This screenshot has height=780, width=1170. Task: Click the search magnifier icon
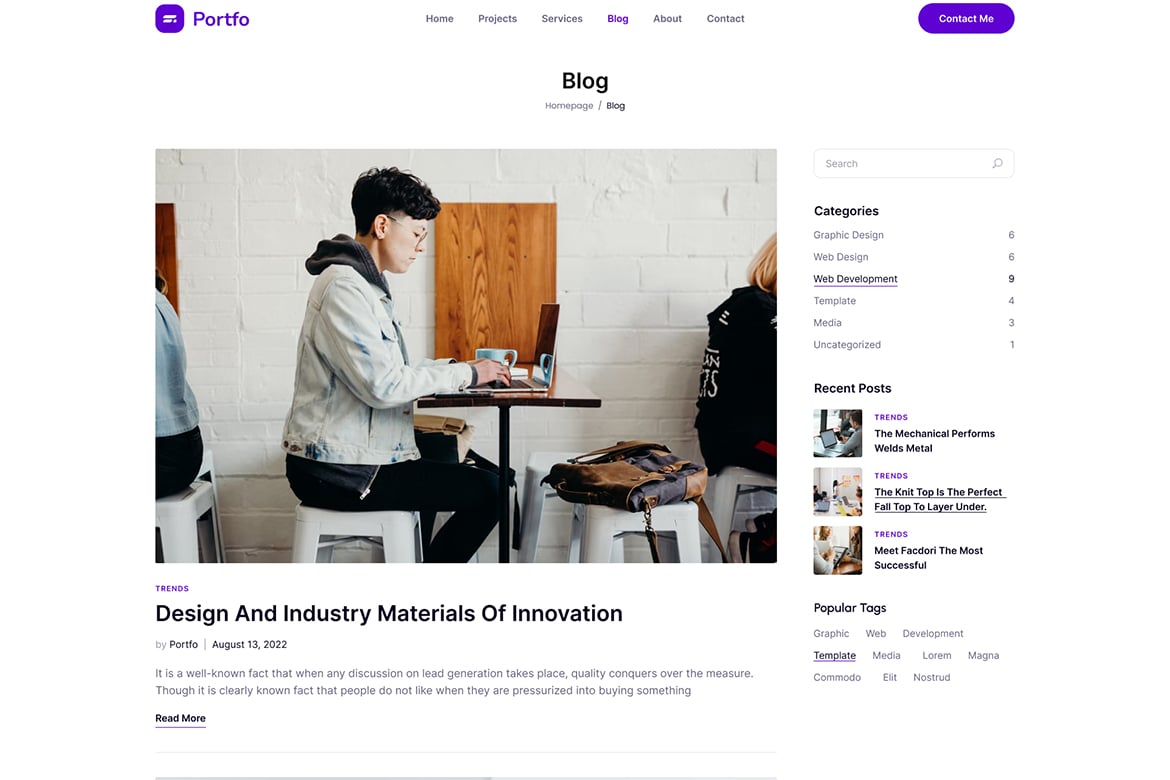997,163
